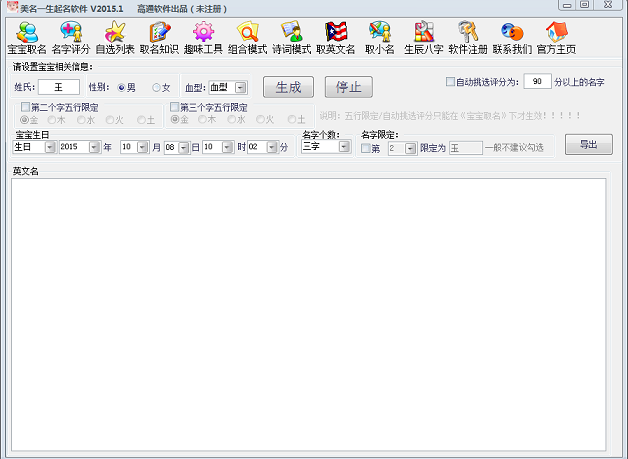Click inside the 英文名 results list area
This screenshot has height=459, width=628.
point(308,314)
